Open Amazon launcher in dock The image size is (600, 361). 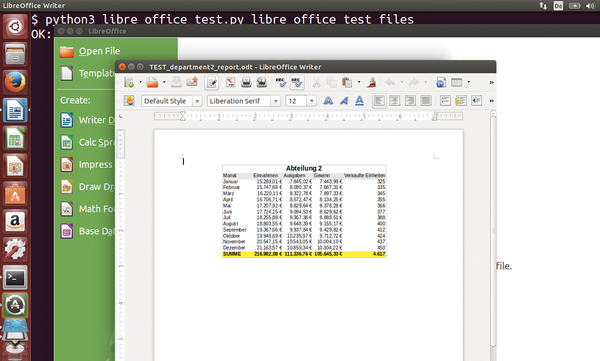tap(15, 222)
